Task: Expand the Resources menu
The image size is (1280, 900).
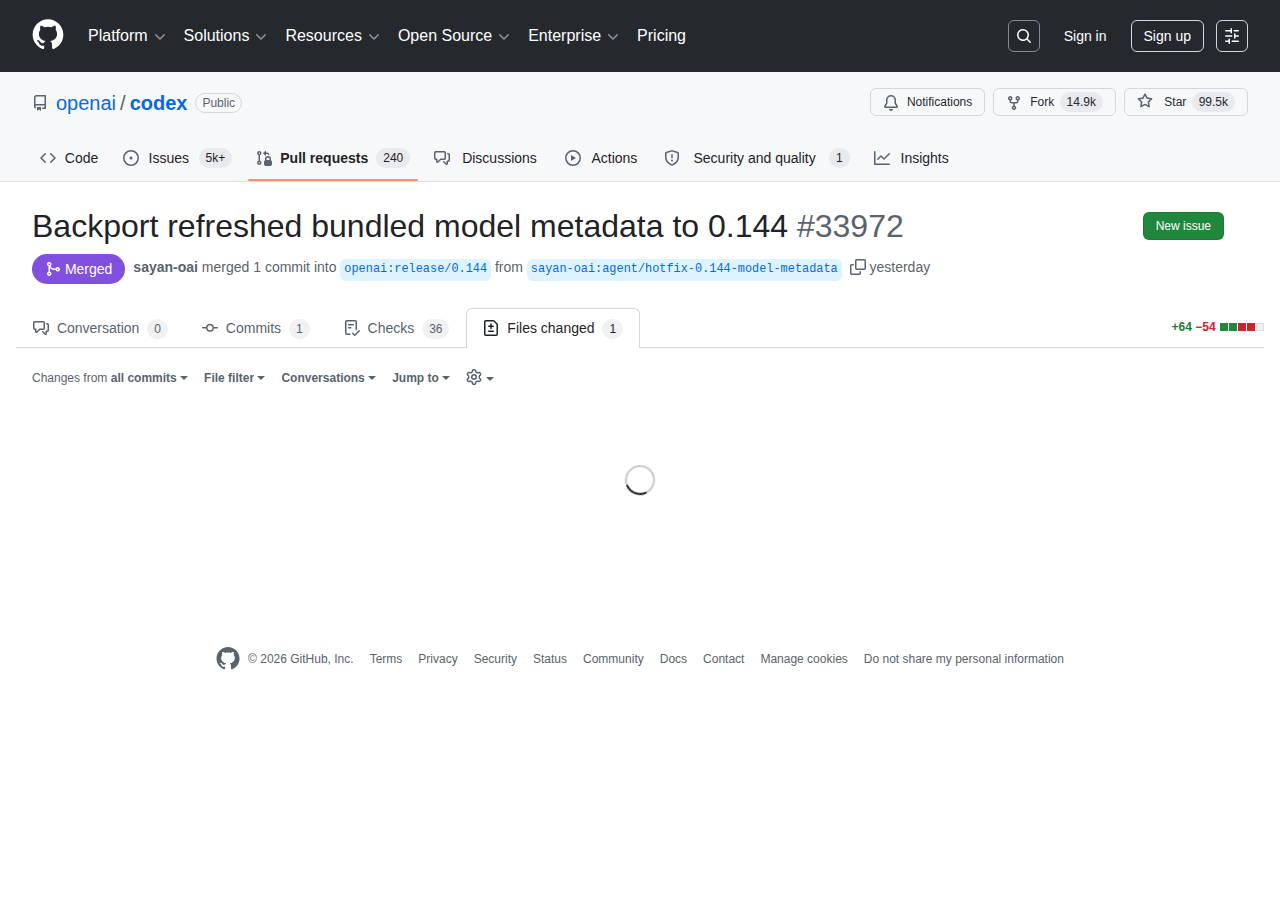Action: 332,36
